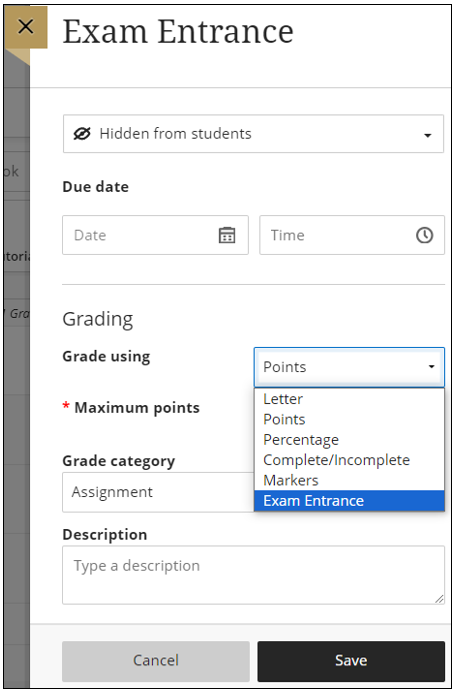Open the Hidden from students visibility dropdown
The height and width of the screenshot is (692, 457).
tap(253, 134)
